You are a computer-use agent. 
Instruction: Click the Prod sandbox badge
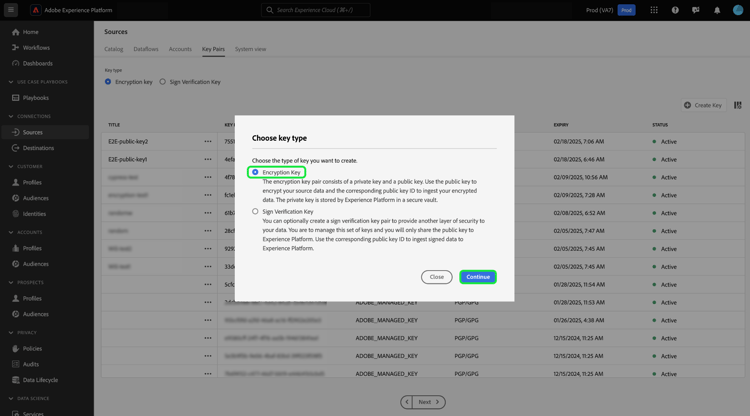coord(626,10)
